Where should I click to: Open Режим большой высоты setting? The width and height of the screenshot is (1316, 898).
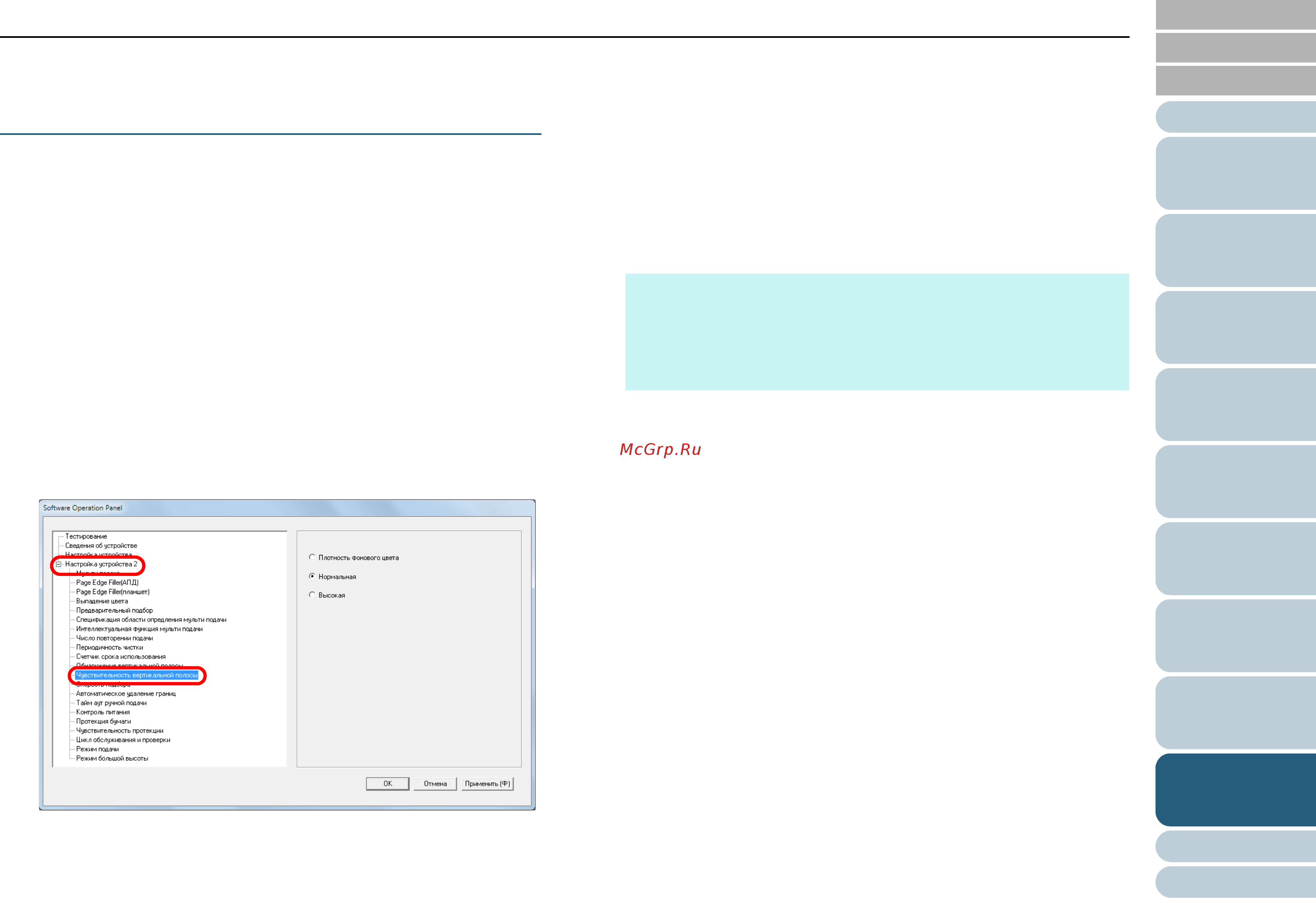tap(112, 758)
